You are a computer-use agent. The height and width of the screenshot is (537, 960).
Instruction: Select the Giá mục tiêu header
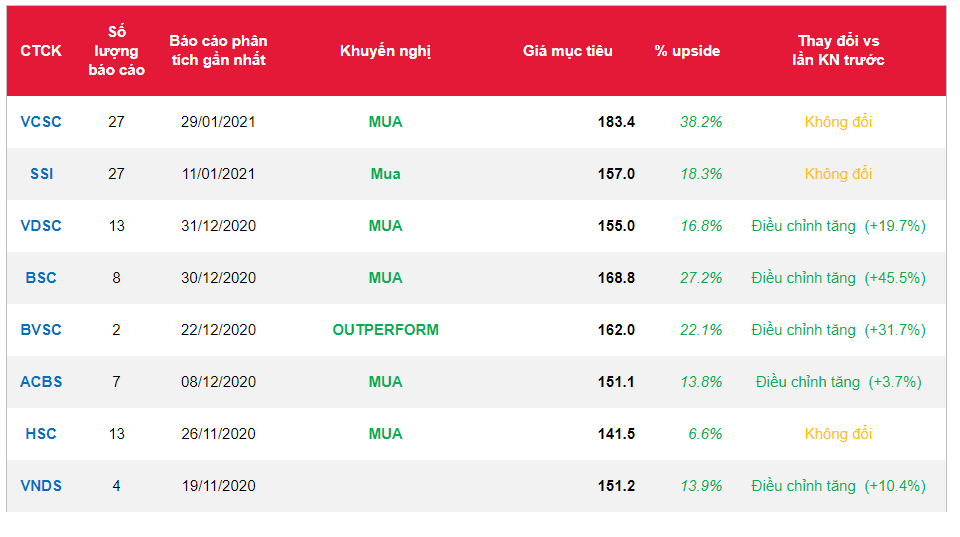tap(567, 51)
